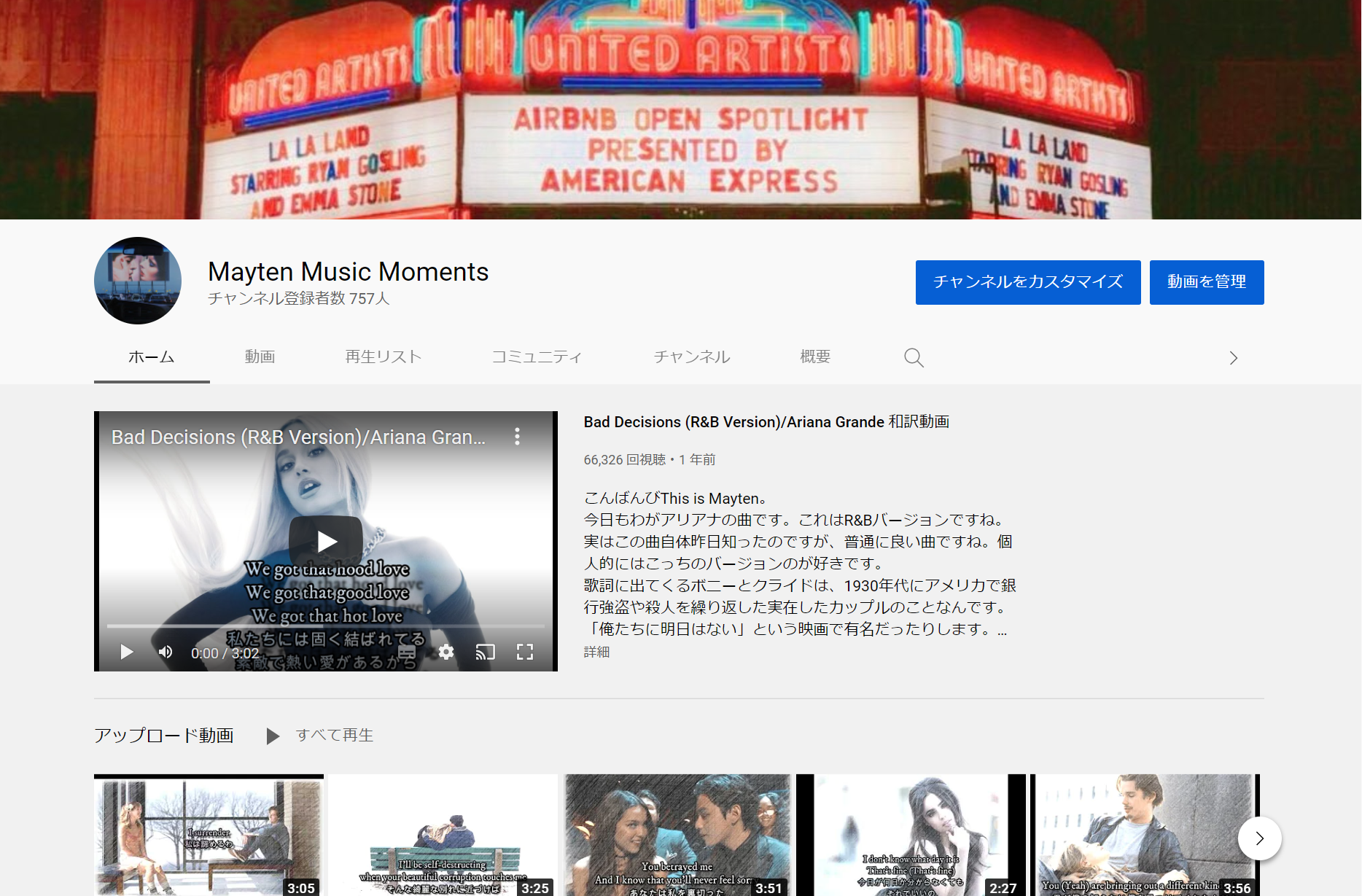Open the three-dot menu on the video player
The height and width of the screenshot is (896, 1362).
pyautogui.click(x=517, y=437)
